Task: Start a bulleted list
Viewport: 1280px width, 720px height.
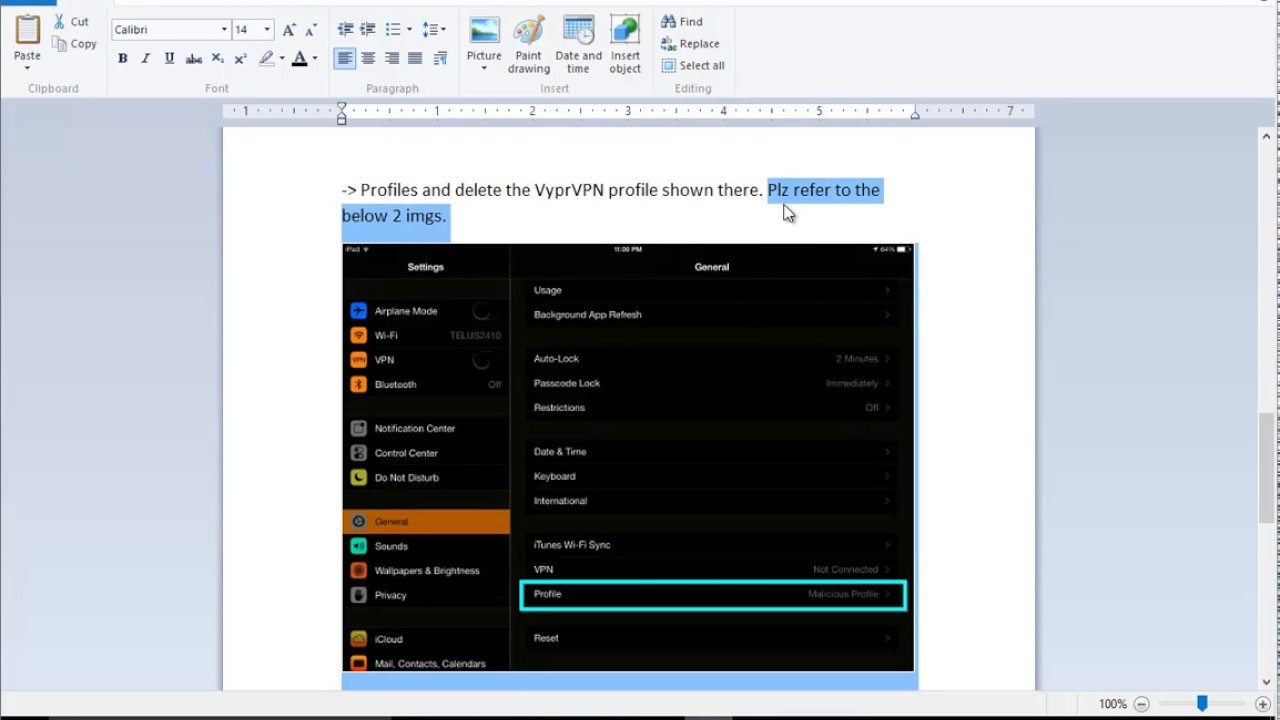Action: click(393, 30)
